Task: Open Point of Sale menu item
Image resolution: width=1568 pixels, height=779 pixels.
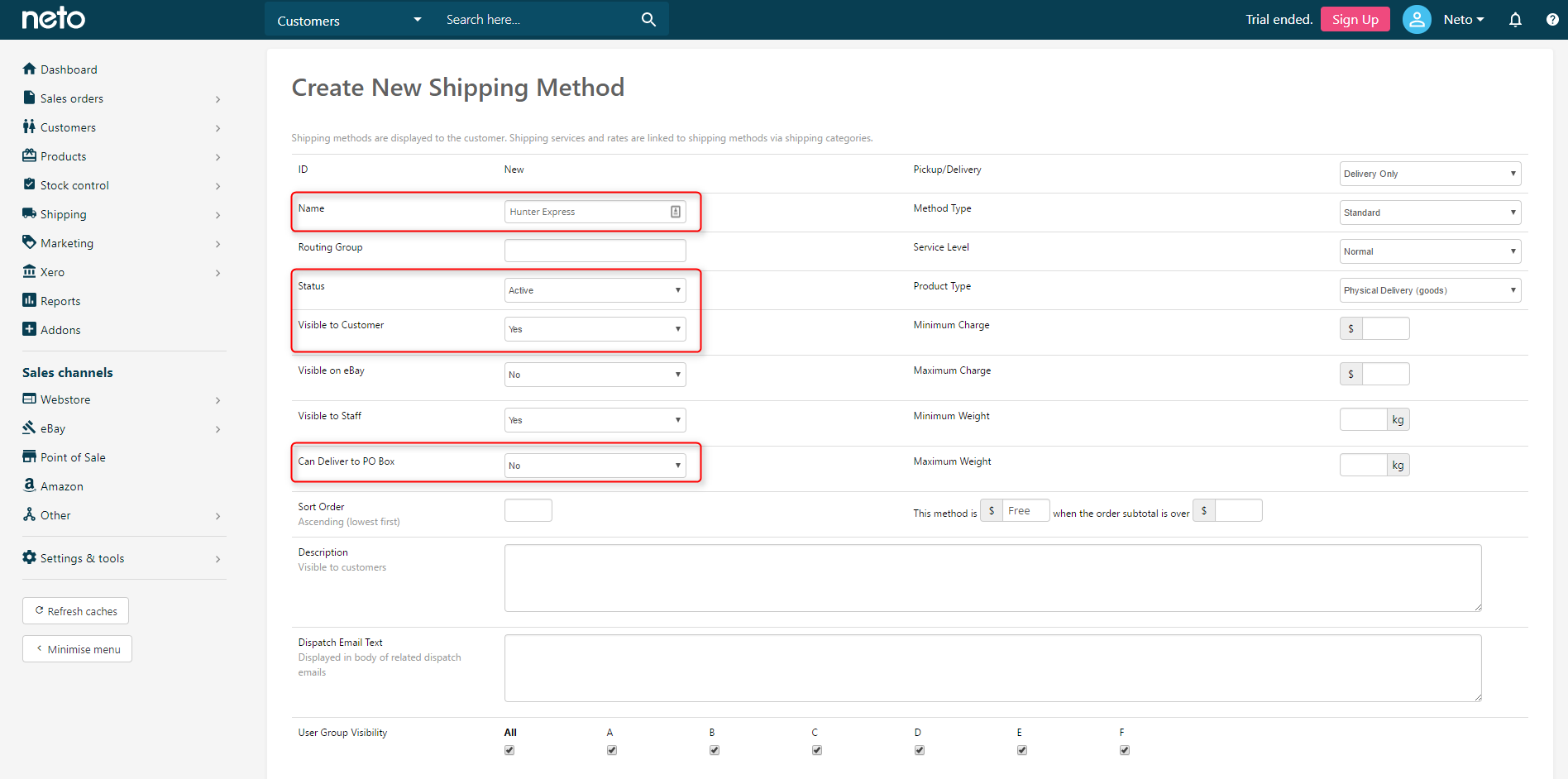Action: (x=73, y=457)
